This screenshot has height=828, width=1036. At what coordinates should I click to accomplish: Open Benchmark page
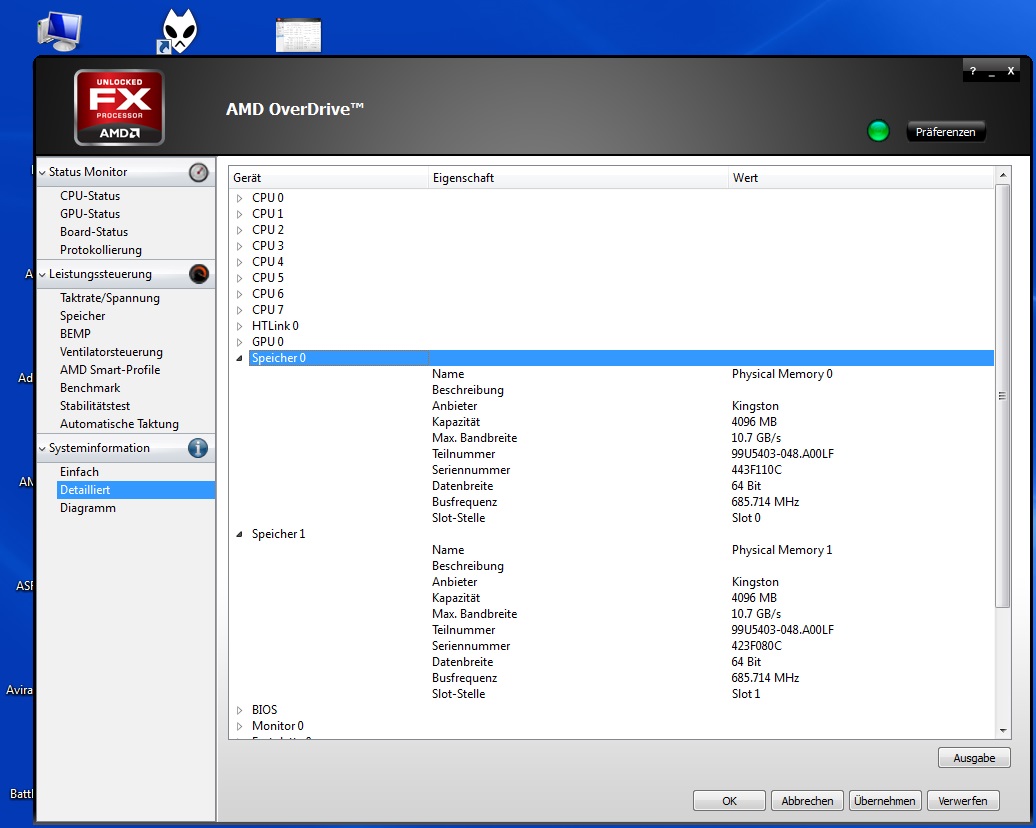click(x=90, y=388)
